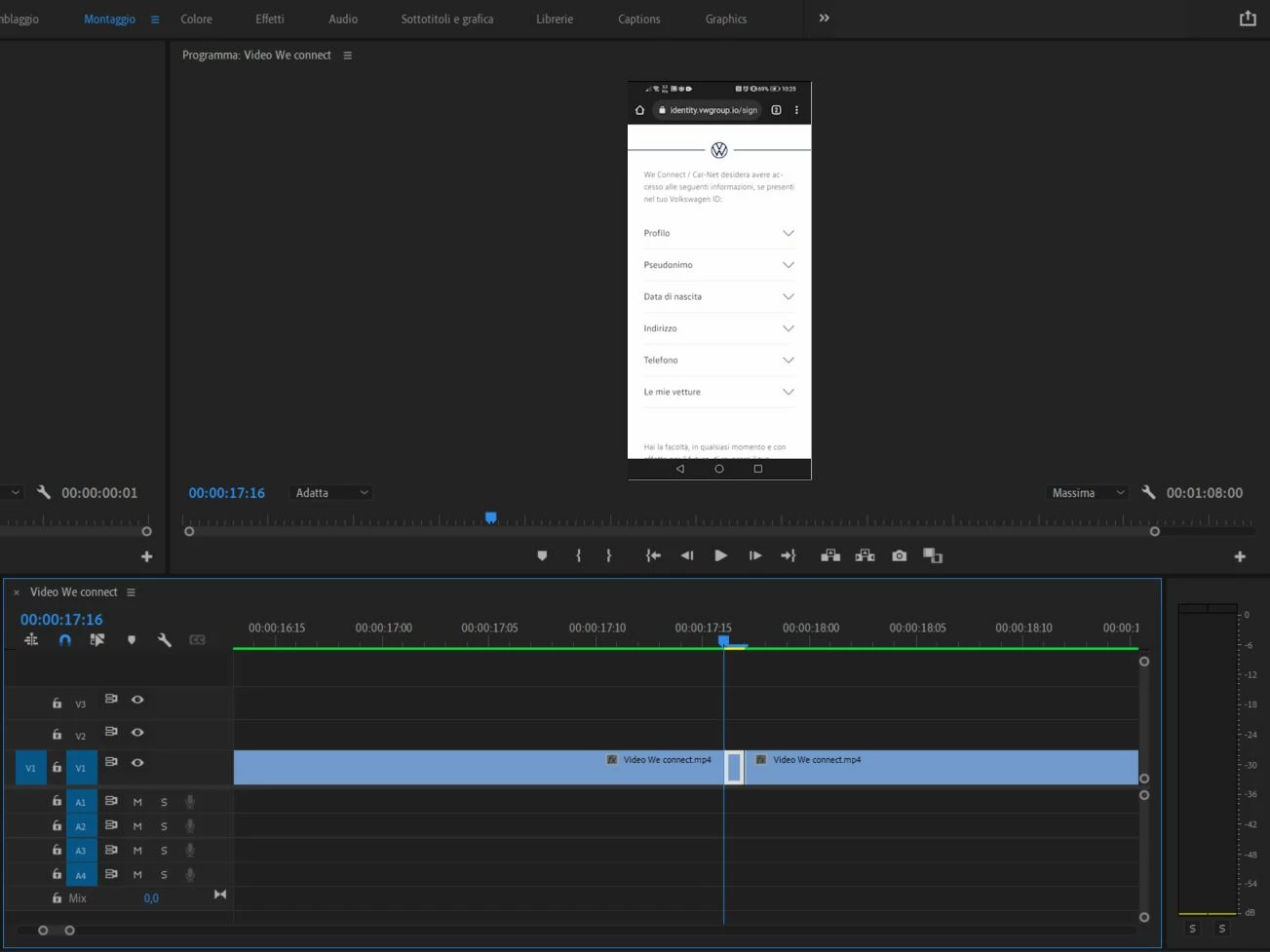Open the Montaggio workspace menu icon
Image resolution: width=1270 pixels, height=952 pixels.
coord(155,19)
